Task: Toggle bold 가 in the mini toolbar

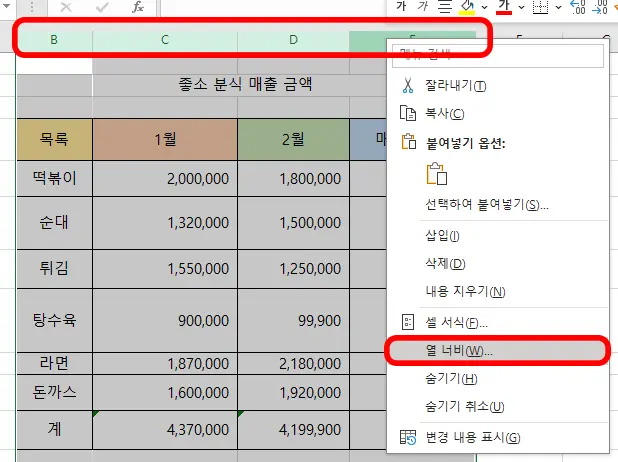Action: pos(401,6)
